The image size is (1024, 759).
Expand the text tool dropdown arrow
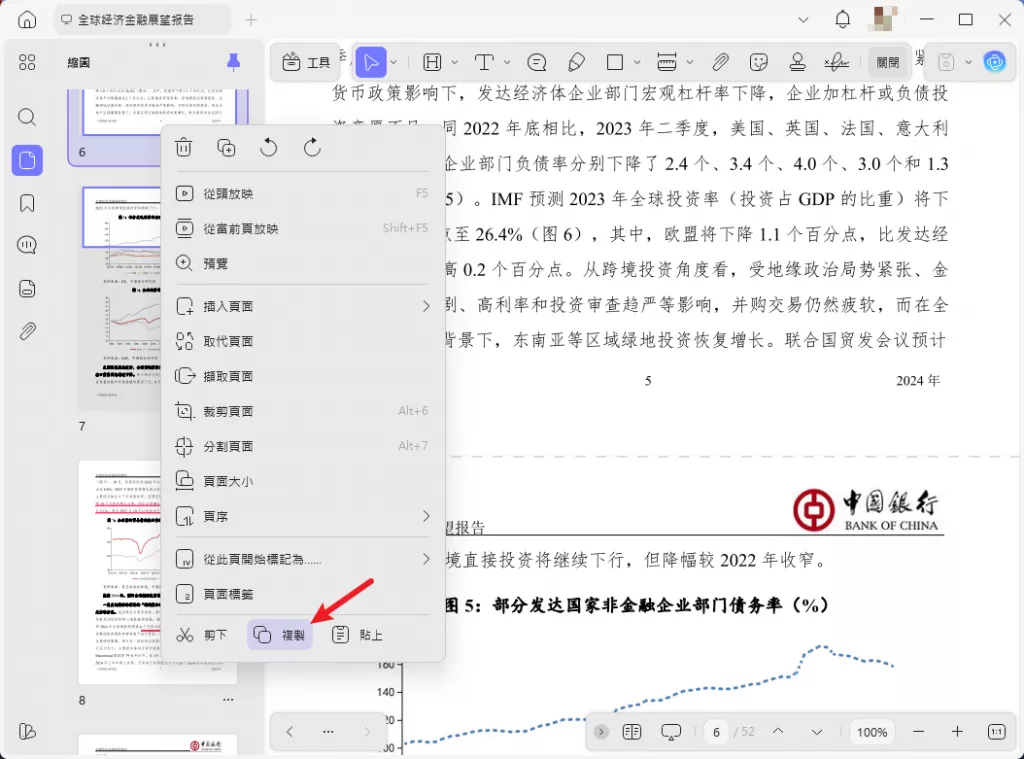507,63
